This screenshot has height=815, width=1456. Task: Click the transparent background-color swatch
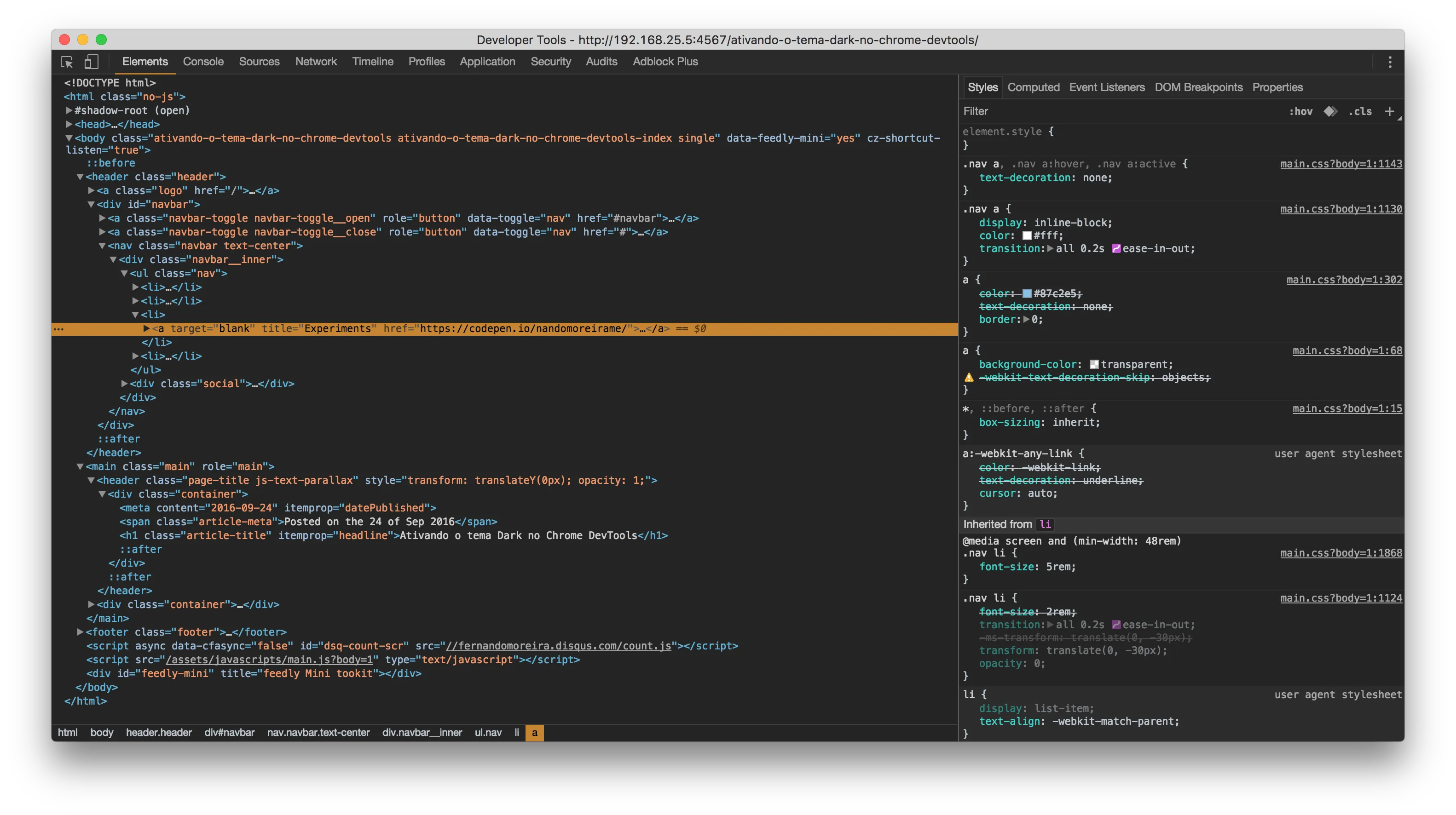coord(1094,364)
